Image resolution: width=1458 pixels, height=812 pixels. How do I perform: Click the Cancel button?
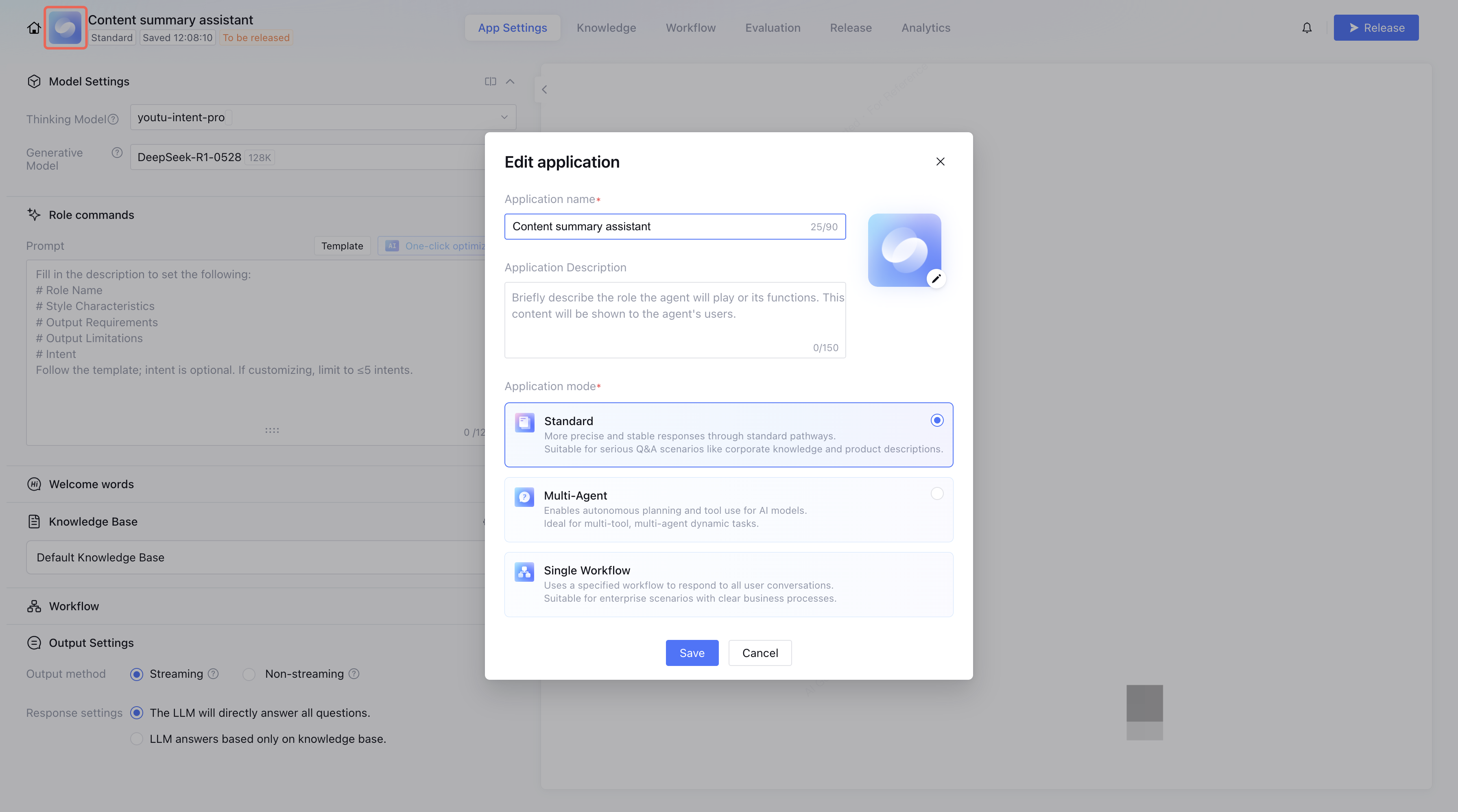pos(760,653)
